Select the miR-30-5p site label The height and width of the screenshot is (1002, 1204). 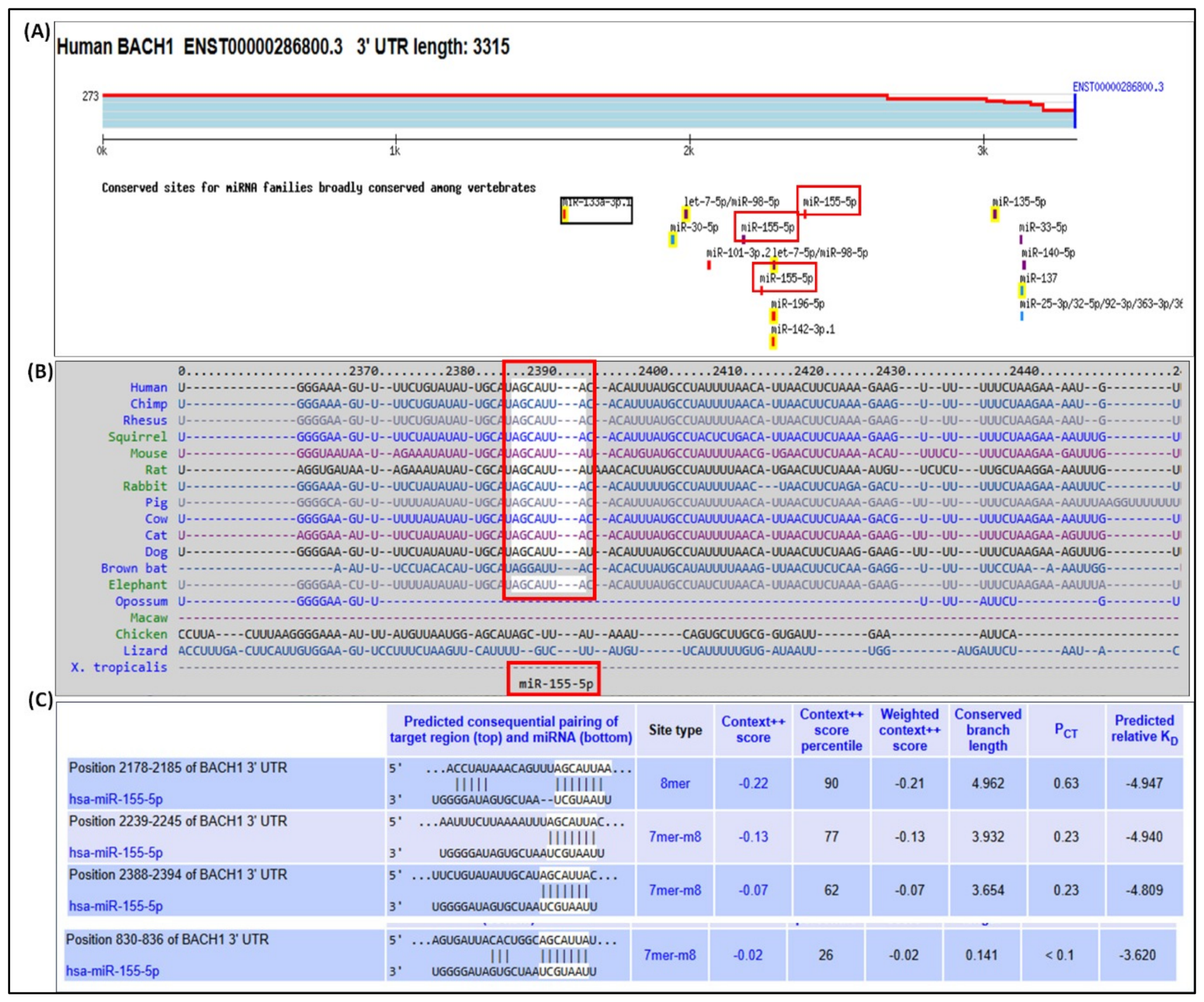694,227
